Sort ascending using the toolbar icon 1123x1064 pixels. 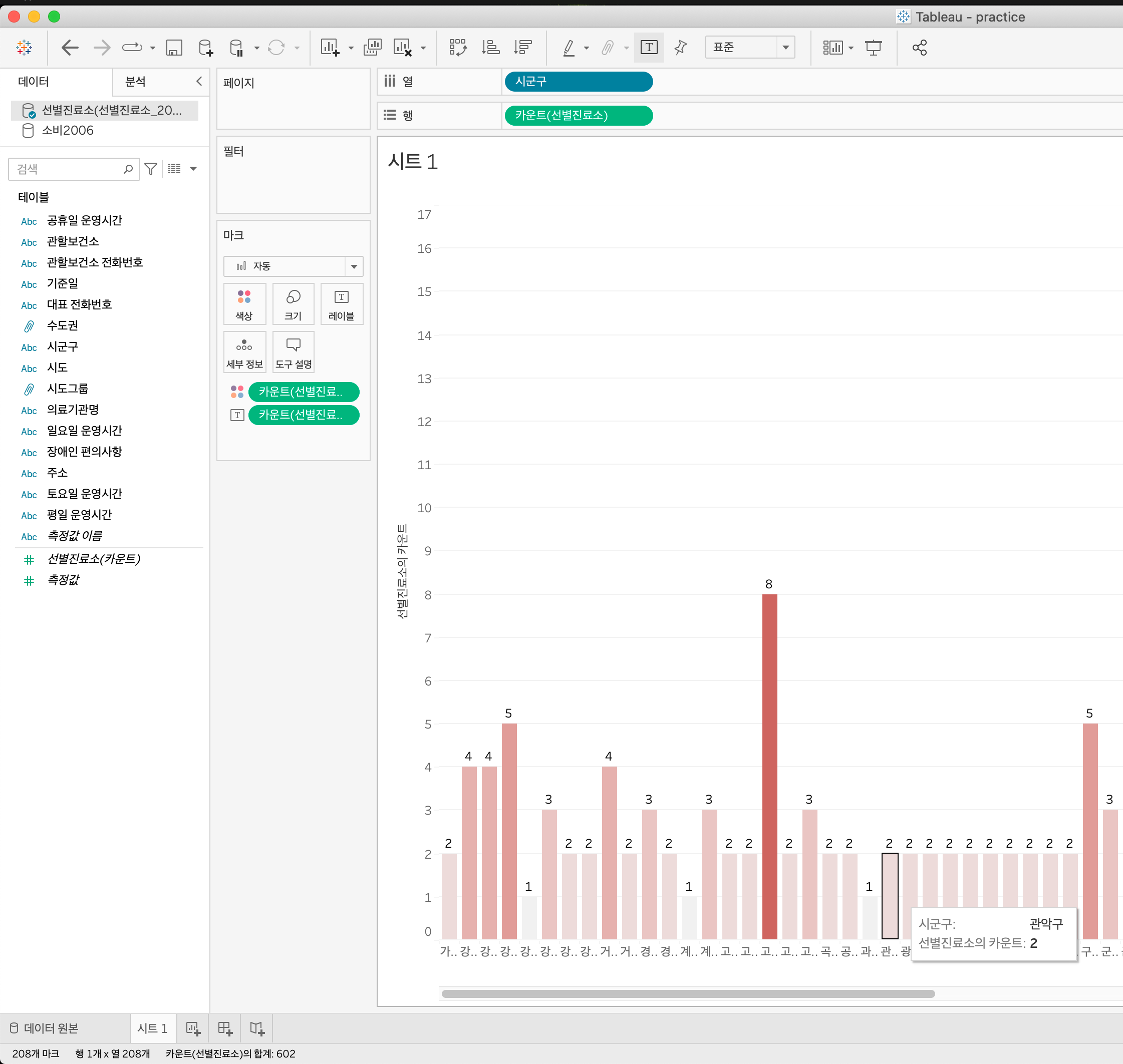point(490,48)
